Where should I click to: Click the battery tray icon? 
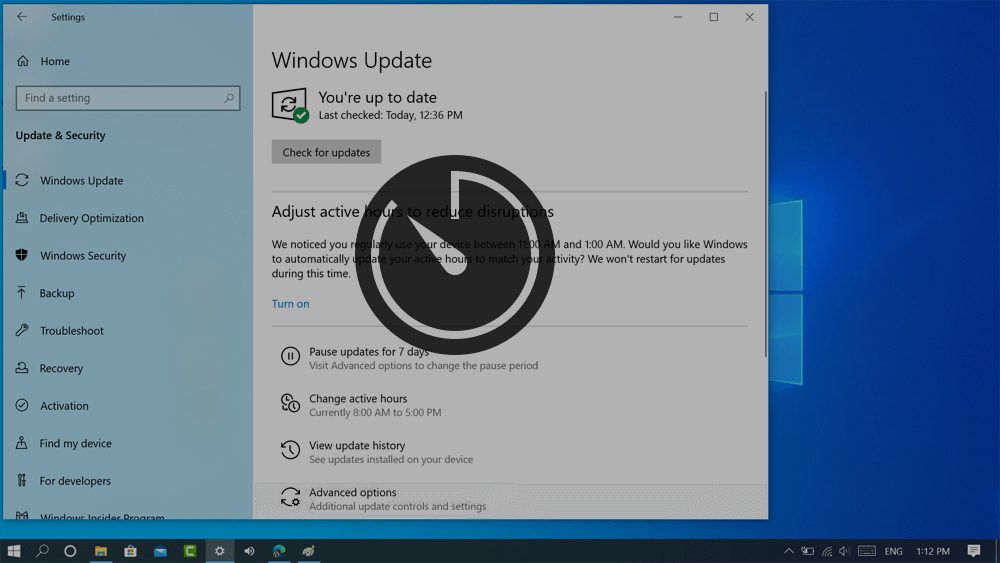[x=807, y=551]
